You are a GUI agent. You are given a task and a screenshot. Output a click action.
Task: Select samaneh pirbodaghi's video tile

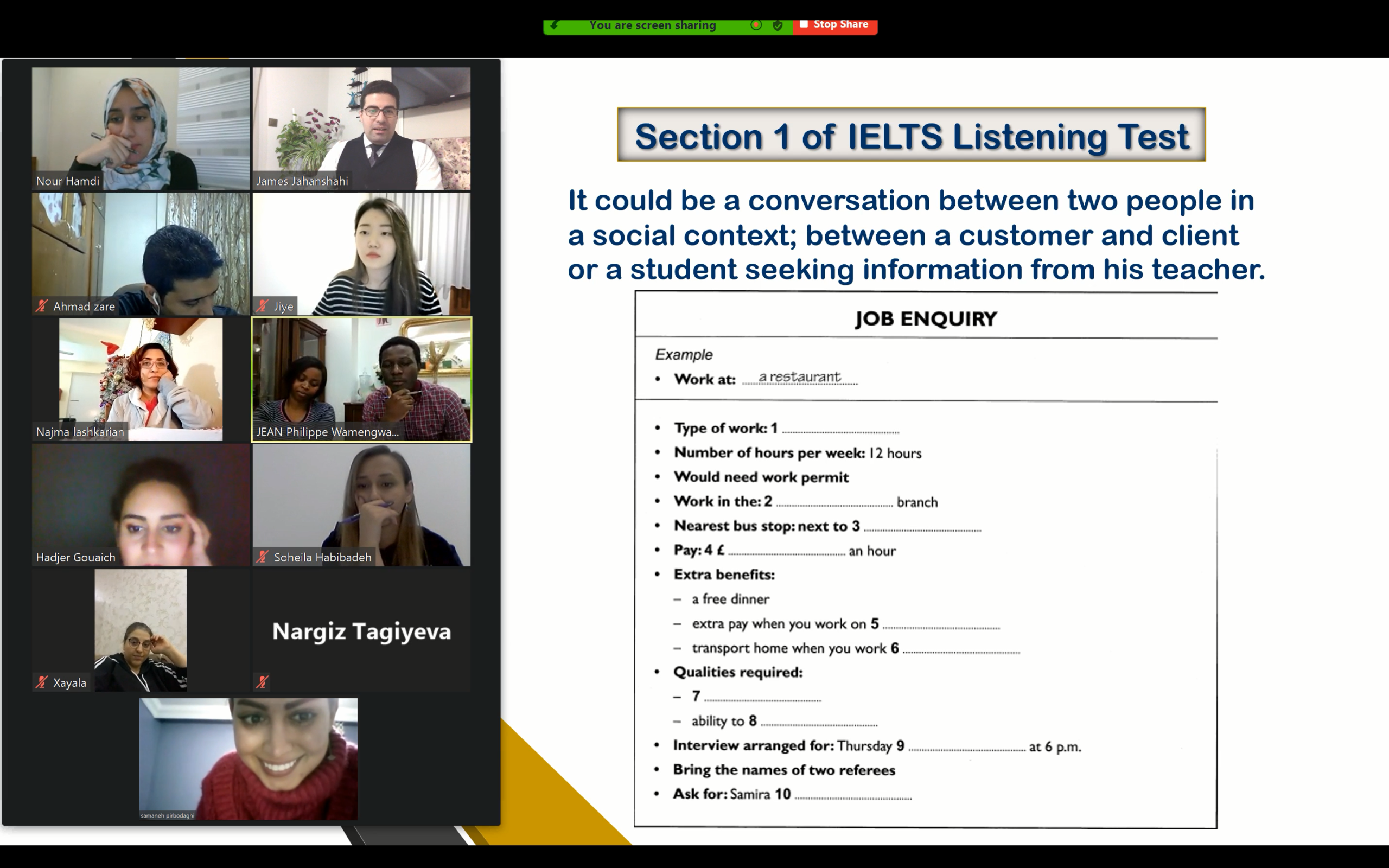coord(248,758)
